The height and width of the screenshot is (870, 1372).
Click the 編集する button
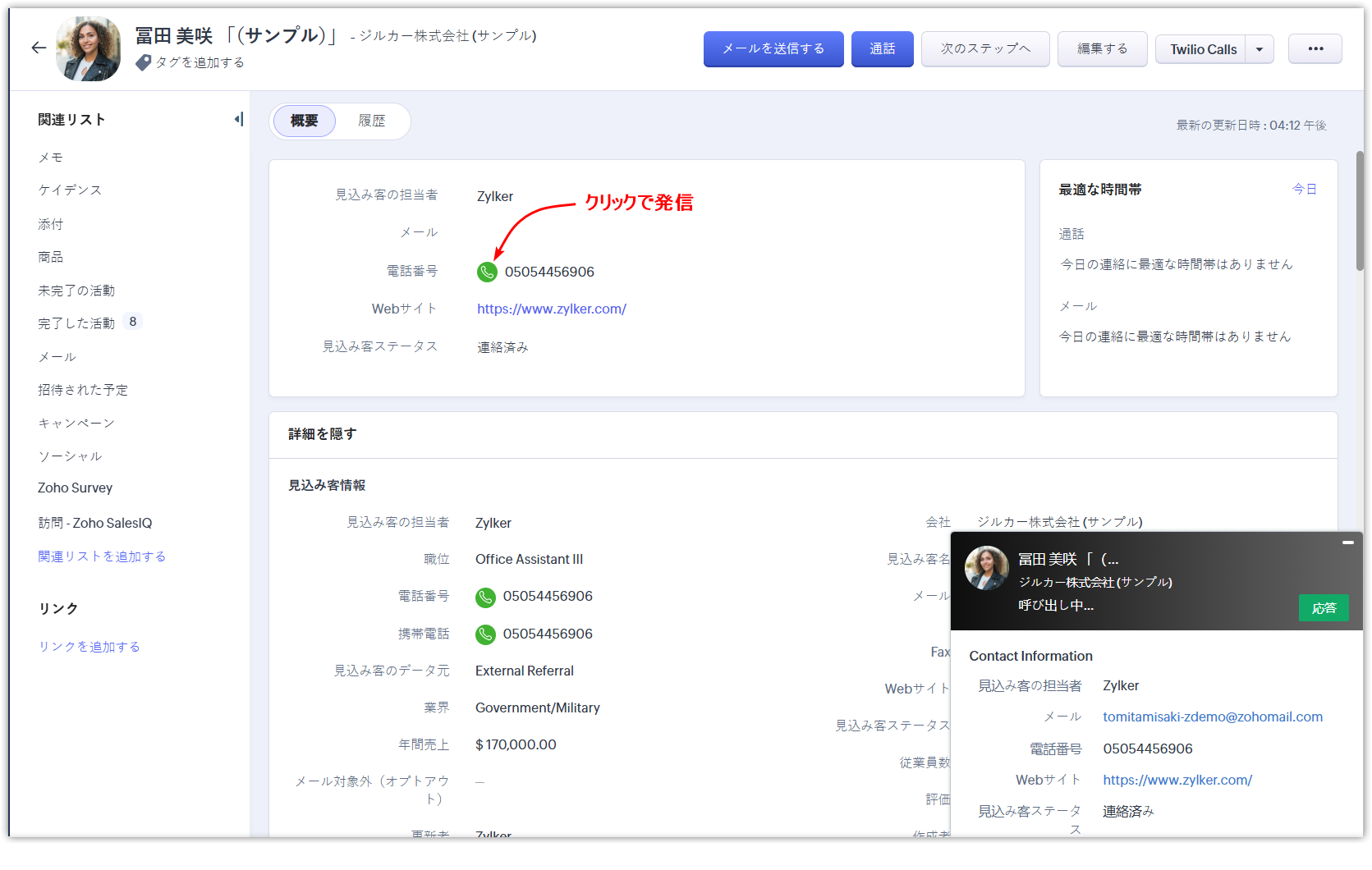coord(1102,49)
